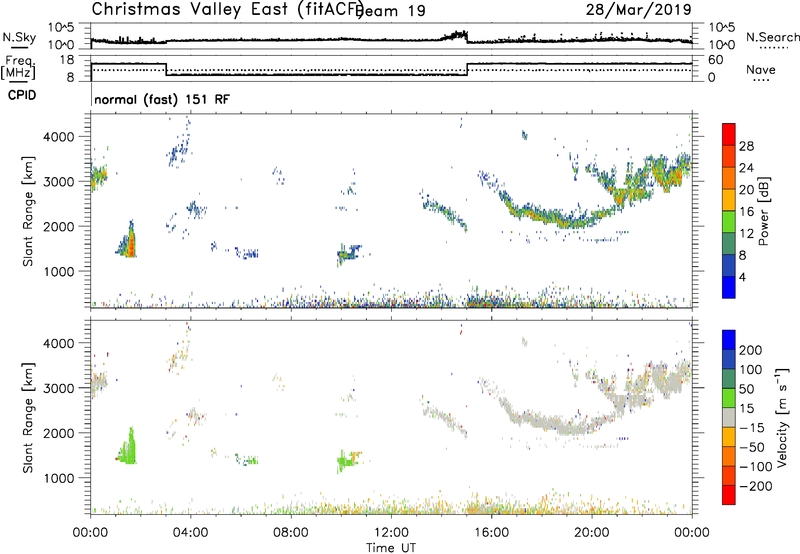Click the 'CPID' row label
The height and width of the screenshot is (554, 800).
(22, 95)
